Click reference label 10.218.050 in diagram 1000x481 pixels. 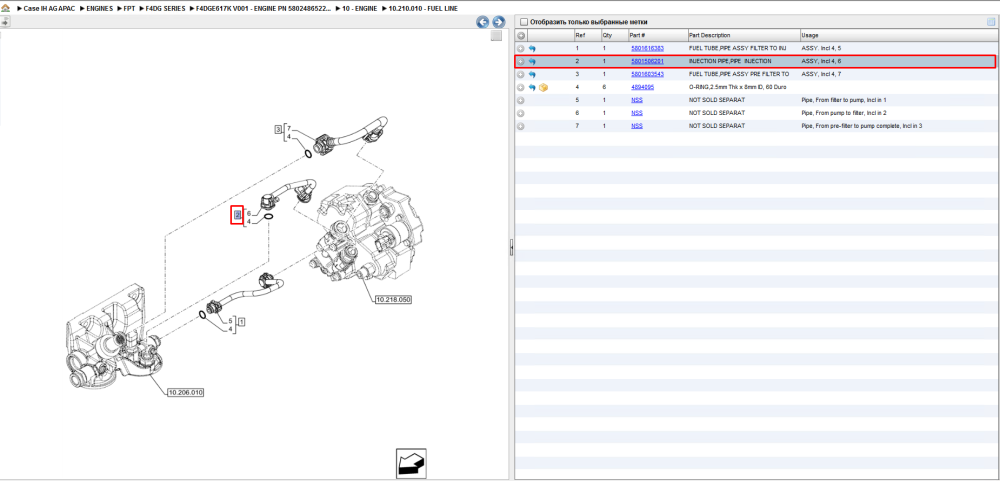point(393,299)
